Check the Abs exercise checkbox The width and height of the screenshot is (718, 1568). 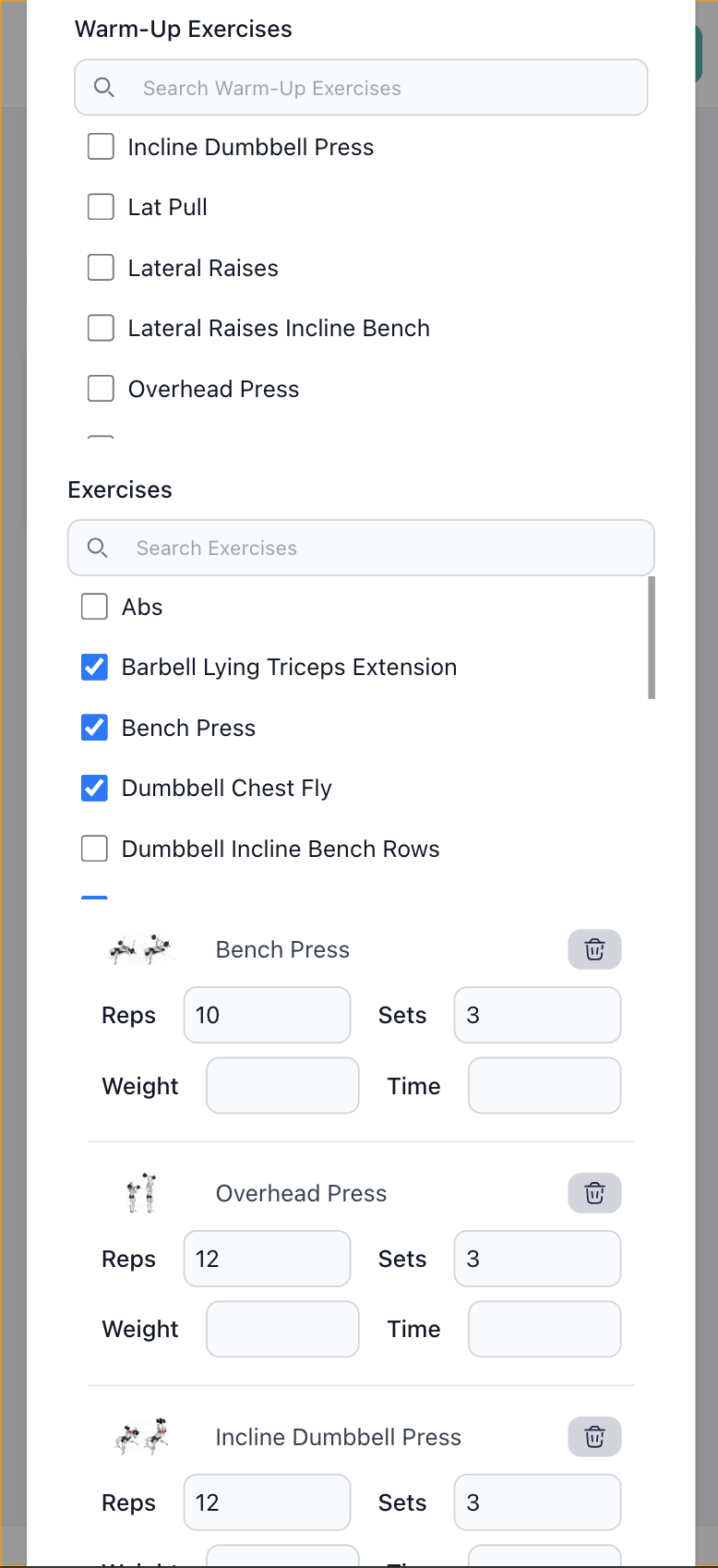point(94,607)
